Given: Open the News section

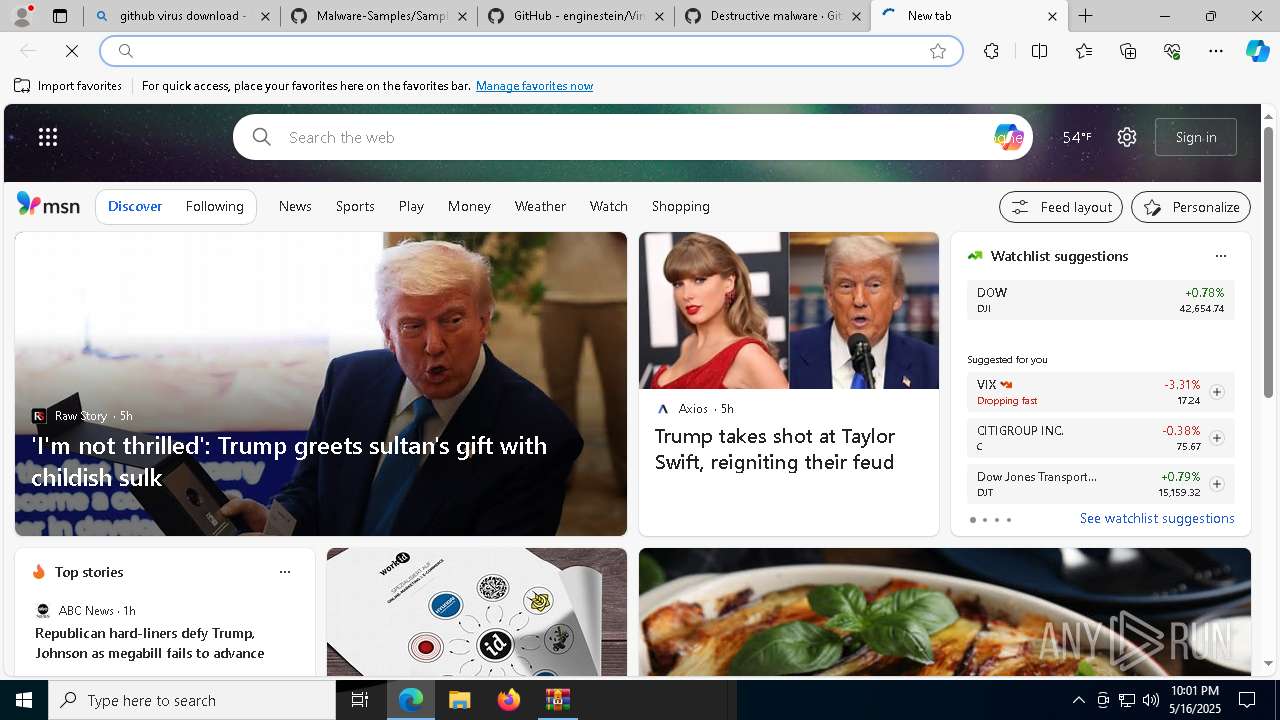Looking at the screenshot, I should pos(295,206).
